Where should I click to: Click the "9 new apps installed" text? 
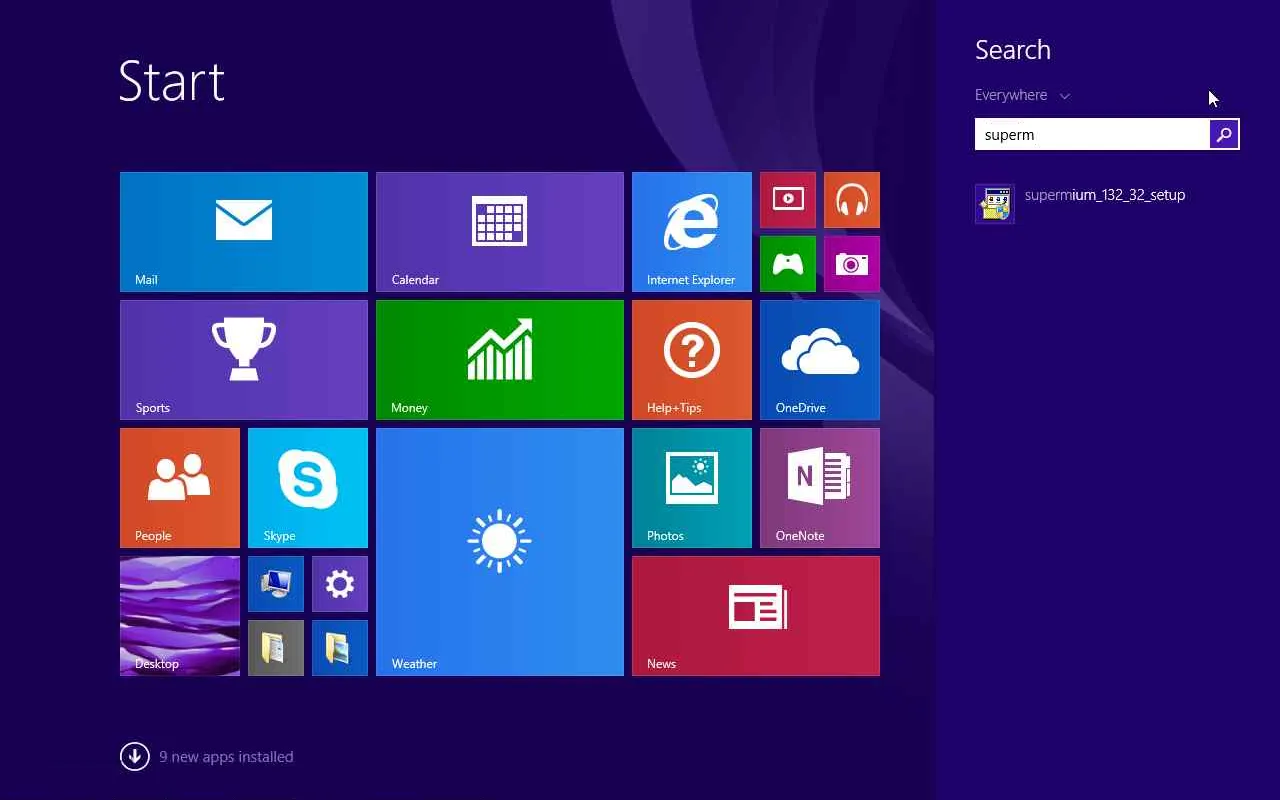click(x=226, y=757)
